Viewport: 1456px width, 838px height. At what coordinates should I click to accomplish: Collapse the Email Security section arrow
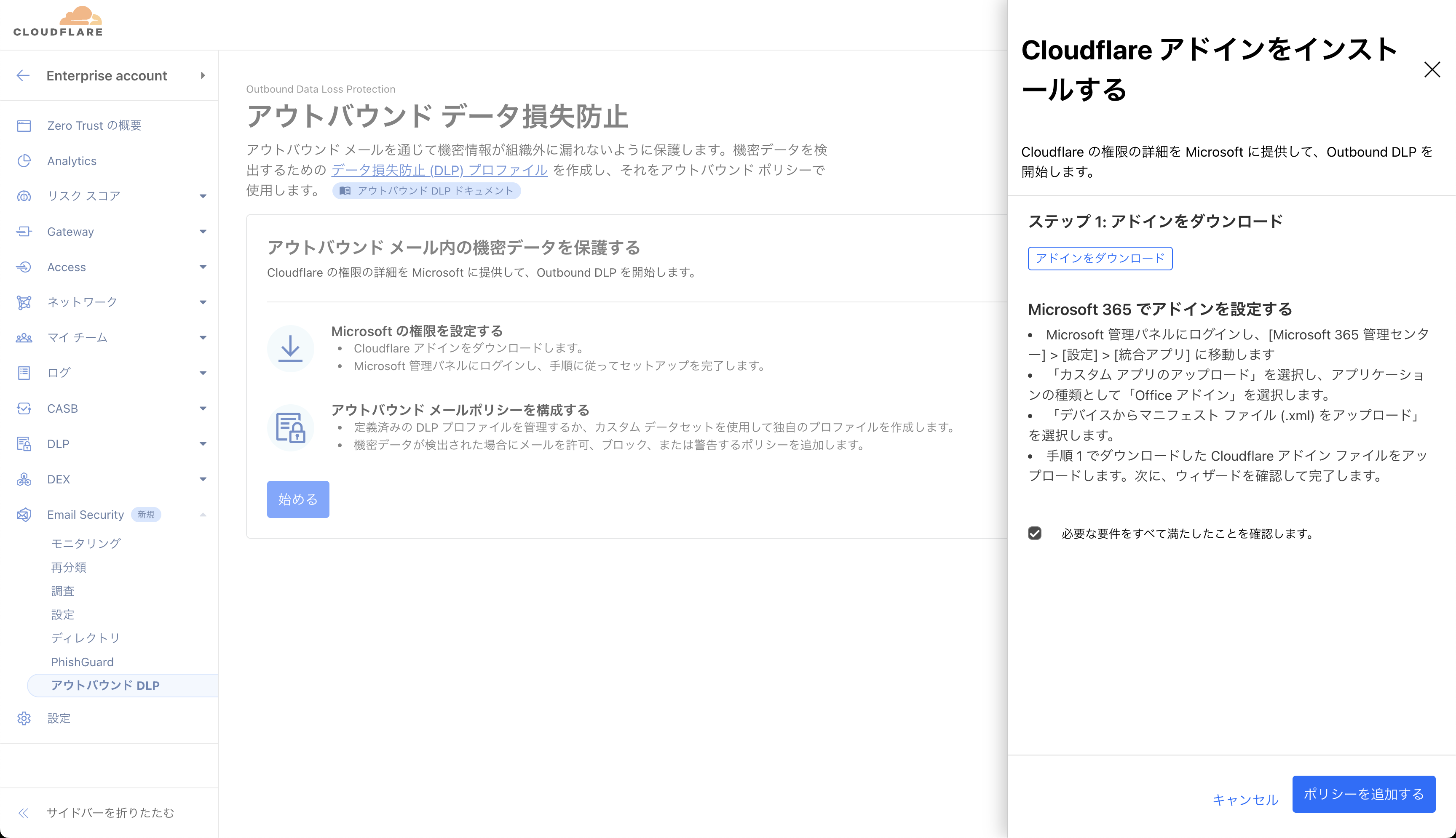pos(203,515)
